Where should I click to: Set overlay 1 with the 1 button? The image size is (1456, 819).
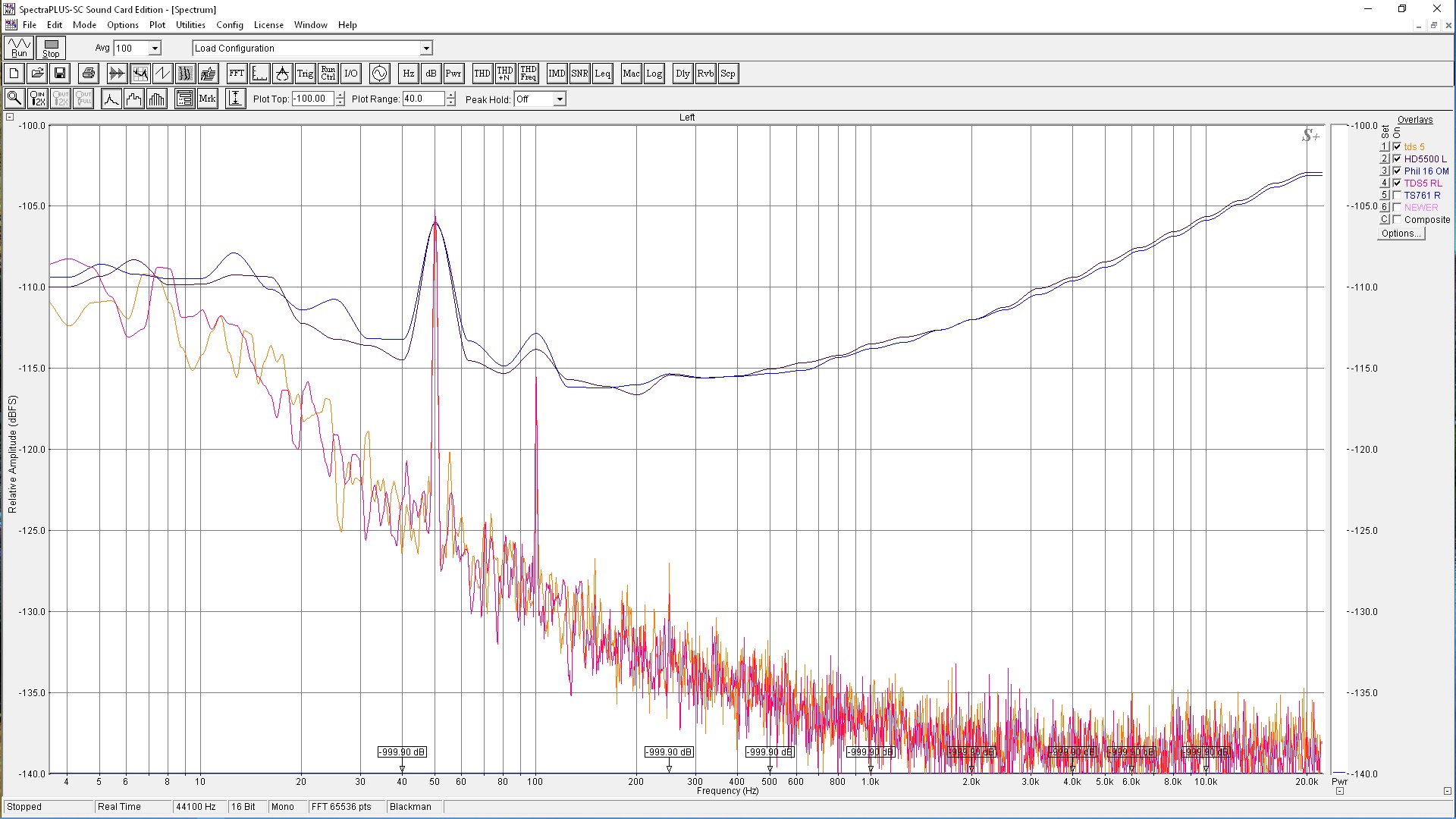(1384, 147)
